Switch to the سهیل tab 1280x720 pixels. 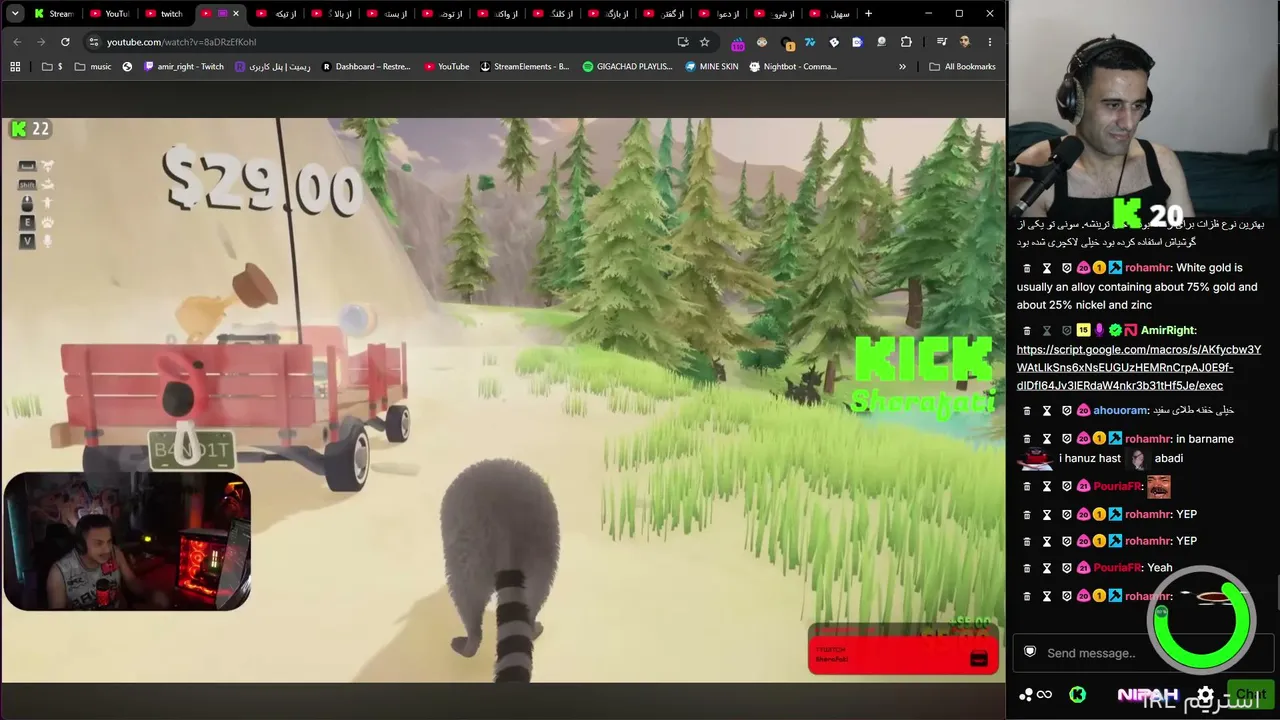pyautogui.click(x=830, y=14)
